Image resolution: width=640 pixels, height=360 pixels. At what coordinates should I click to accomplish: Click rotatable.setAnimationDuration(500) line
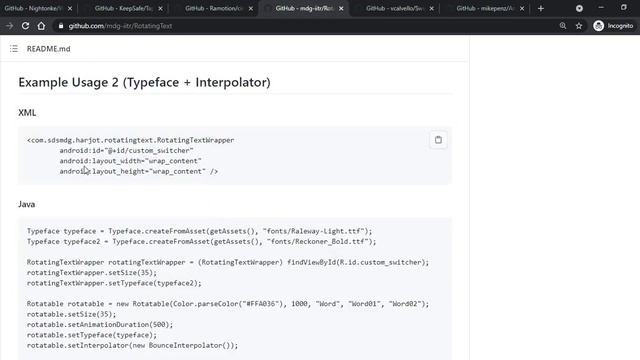point(100,324)
